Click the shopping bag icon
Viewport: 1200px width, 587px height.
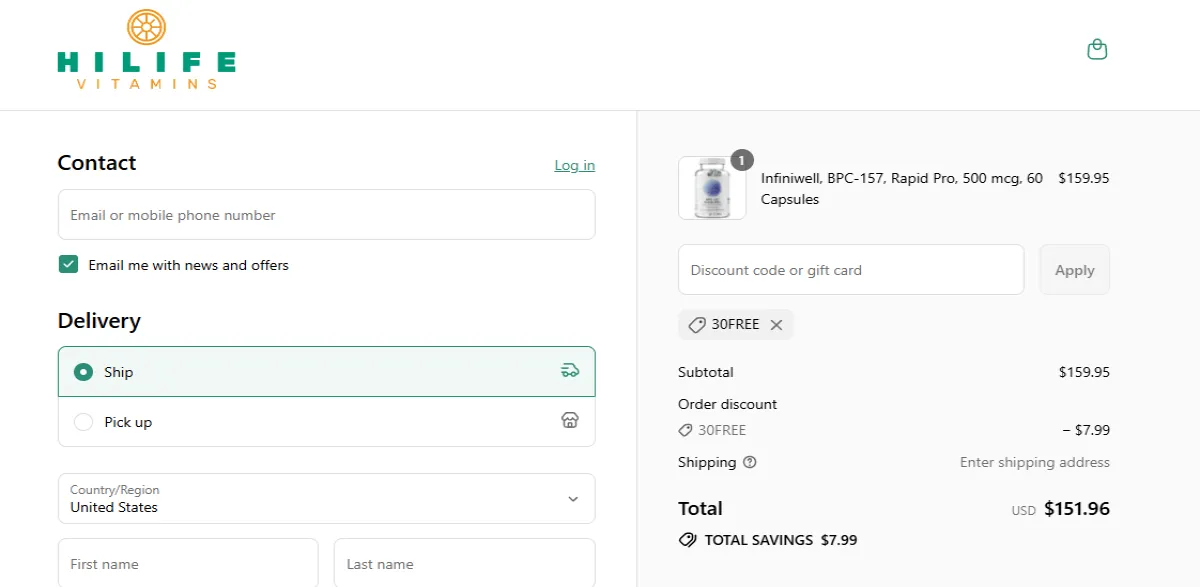[x=1097, y=48]
